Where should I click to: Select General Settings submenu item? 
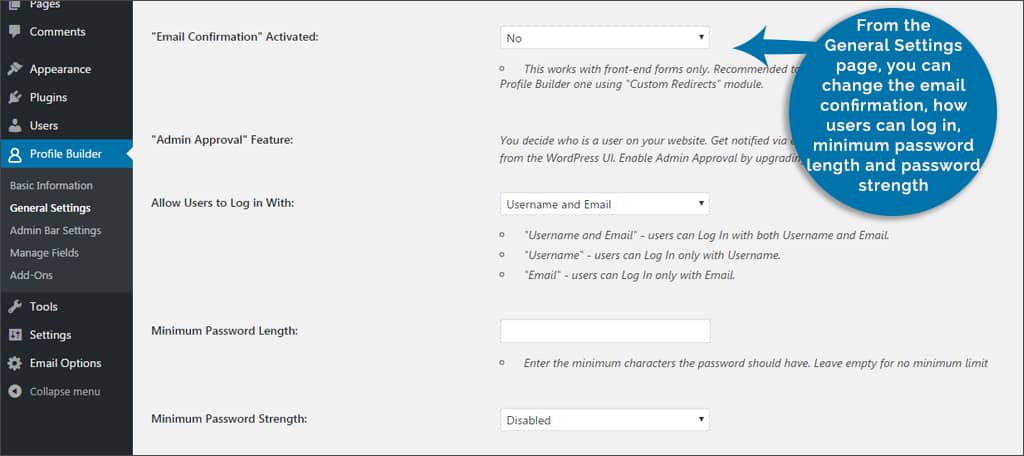coord(50,208)
